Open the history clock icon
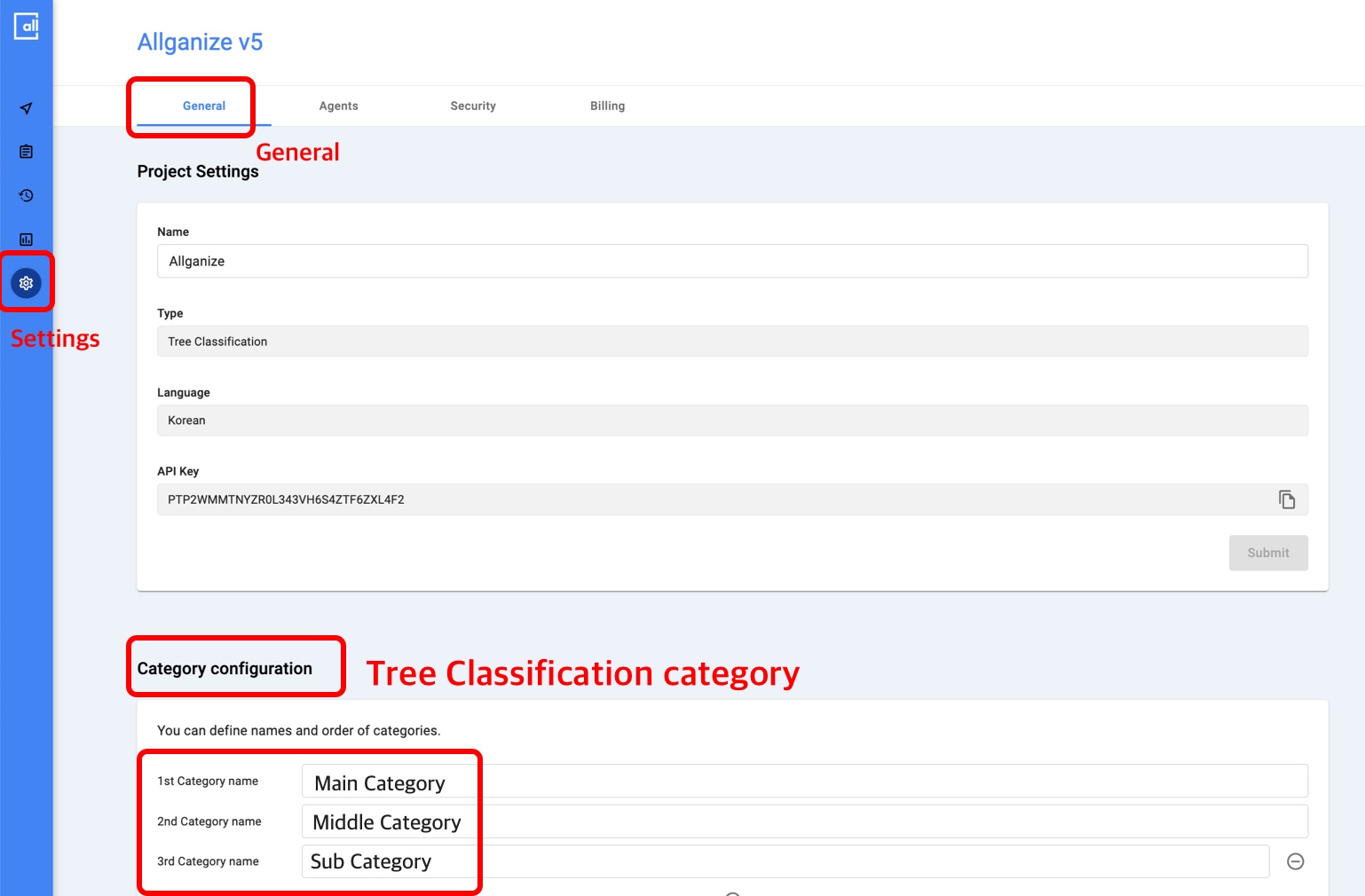Image resolution: width=1365 pixels, height=896 pixels. [27, 195]
